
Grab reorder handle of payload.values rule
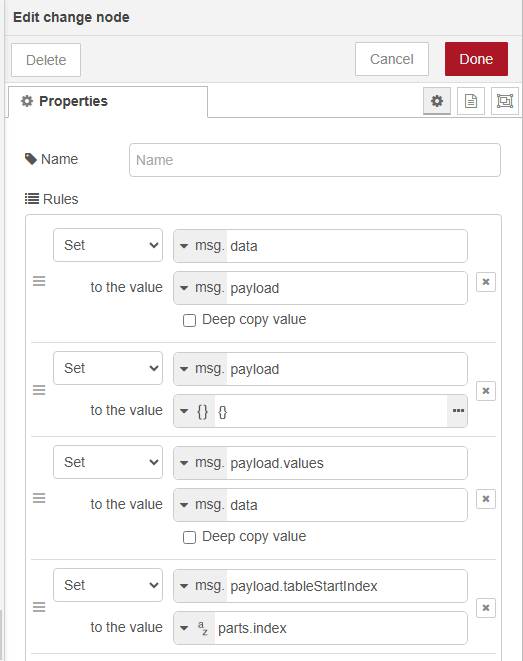click(39, 498)
